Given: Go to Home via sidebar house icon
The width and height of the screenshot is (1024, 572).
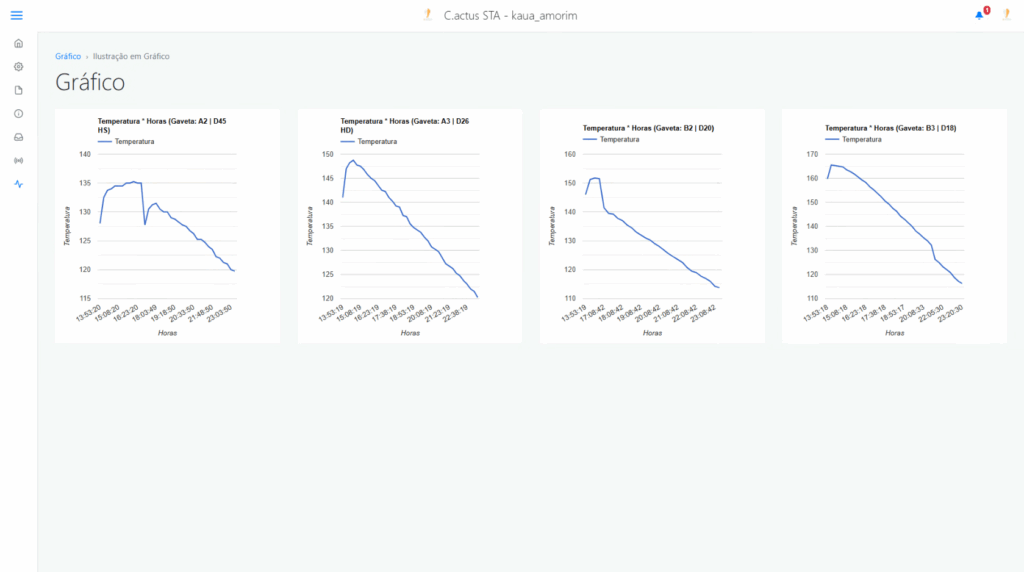Looking at the screenshot, I should (18, 43).
